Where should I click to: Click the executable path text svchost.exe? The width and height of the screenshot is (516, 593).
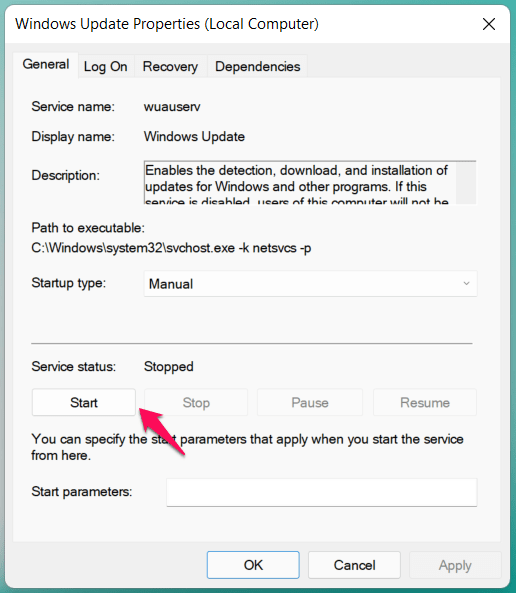200,248
